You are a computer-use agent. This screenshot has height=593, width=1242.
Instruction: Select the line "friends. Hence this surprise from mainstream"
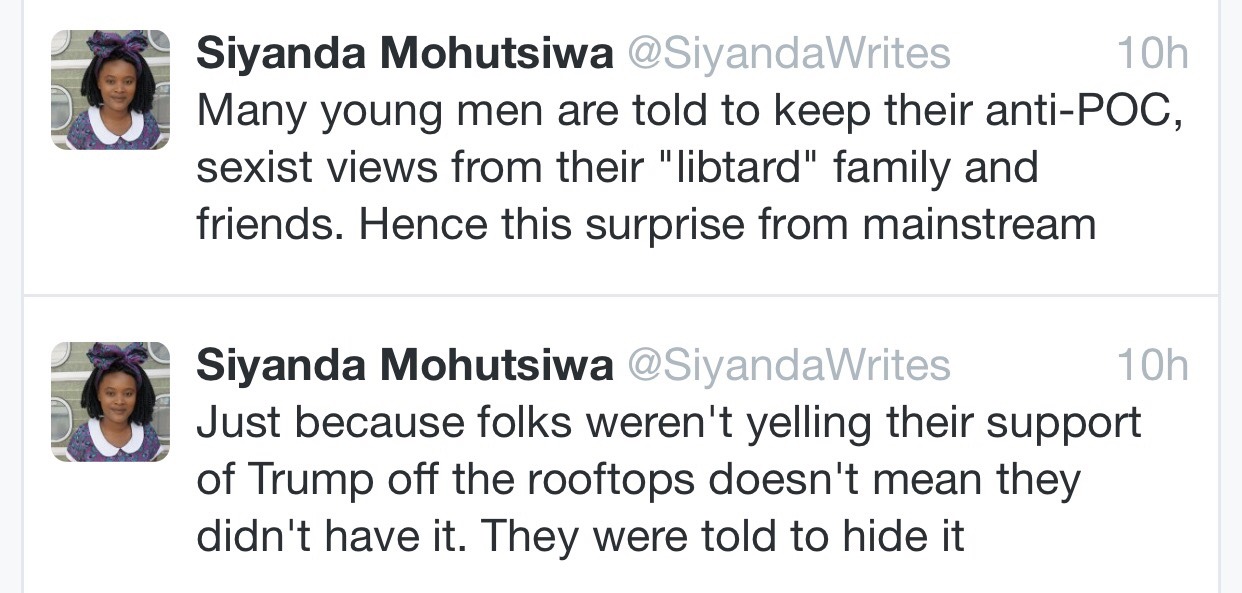tap(646, 224)
